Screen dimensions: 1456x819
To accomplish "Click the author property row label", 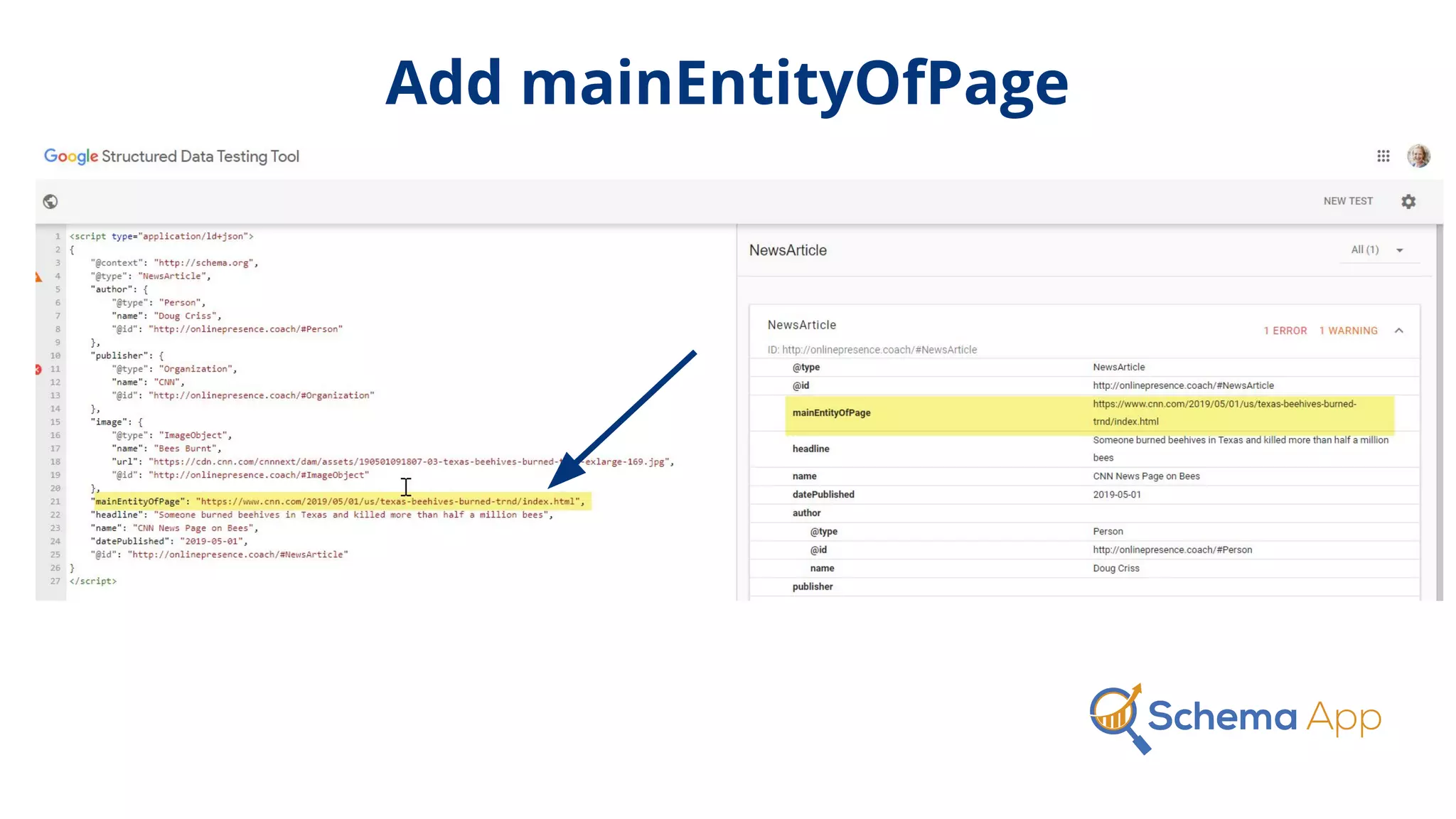I will click(806, 513).
